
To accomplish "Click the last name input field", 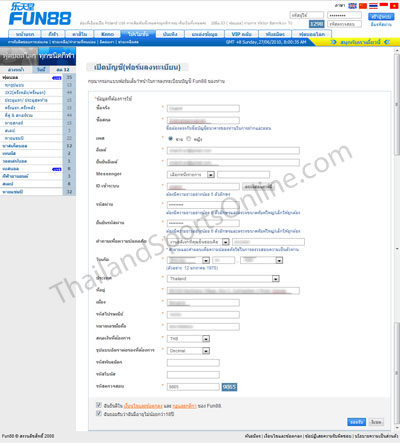I will (x=203, y=120).
